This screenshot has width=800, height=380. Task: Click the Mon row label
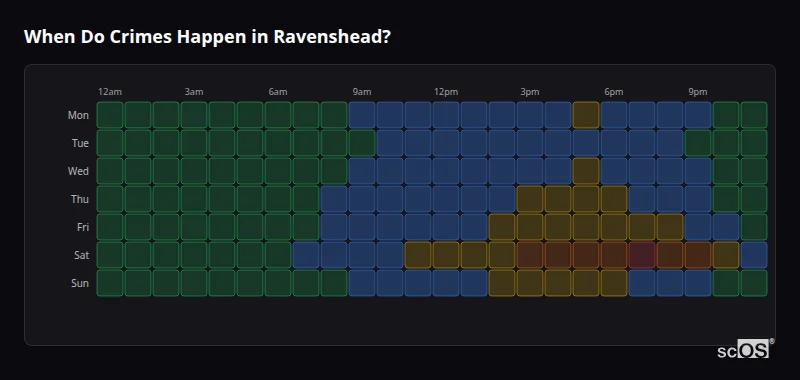[x=78, y=115]
